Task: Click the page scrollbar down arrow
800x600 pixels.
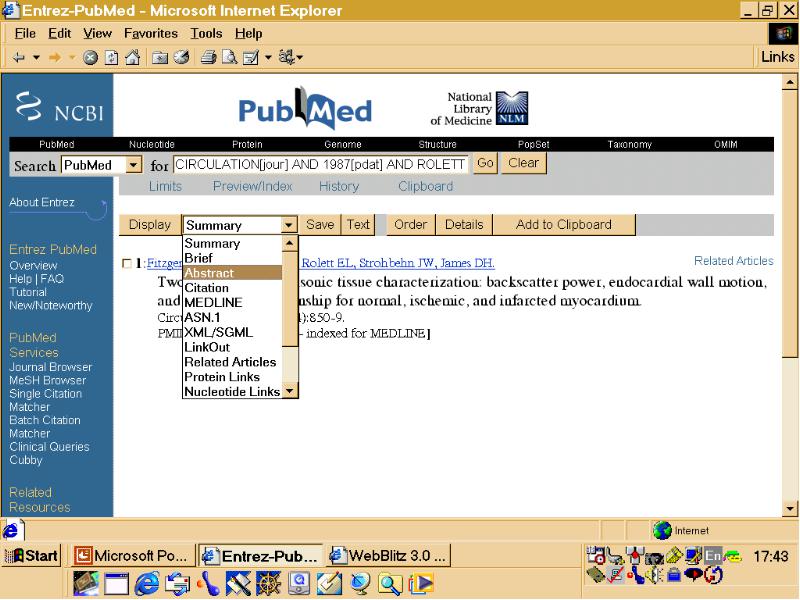Action: coord(790,508)
